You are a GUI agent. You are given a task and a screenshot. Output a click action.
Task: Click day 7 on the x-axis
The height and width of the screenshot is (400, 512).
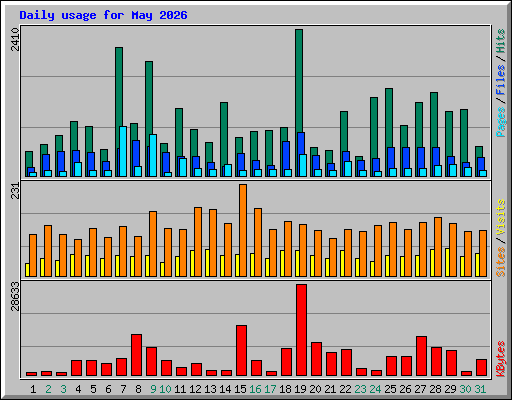pyautogui.click(x=123, y=389)
